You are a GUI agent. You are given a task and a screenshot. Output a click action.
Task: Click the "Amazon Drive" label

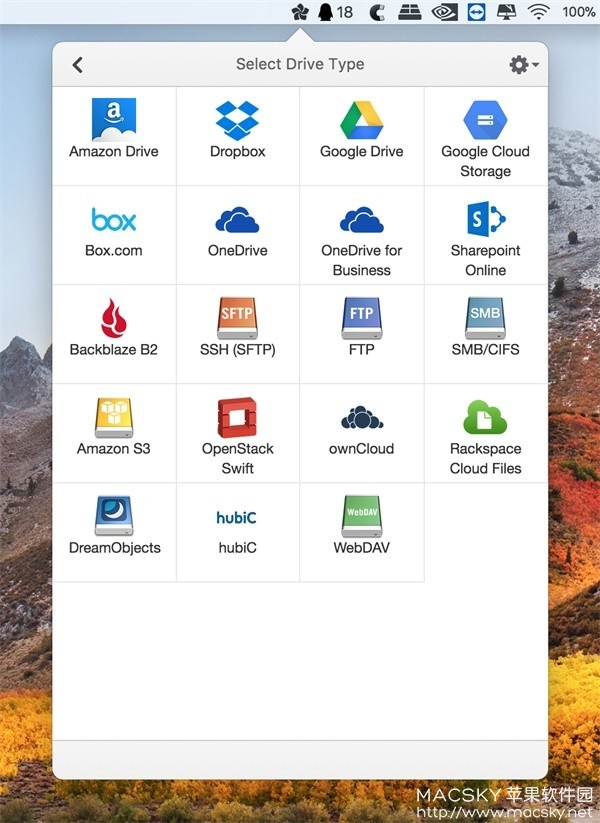114,151
